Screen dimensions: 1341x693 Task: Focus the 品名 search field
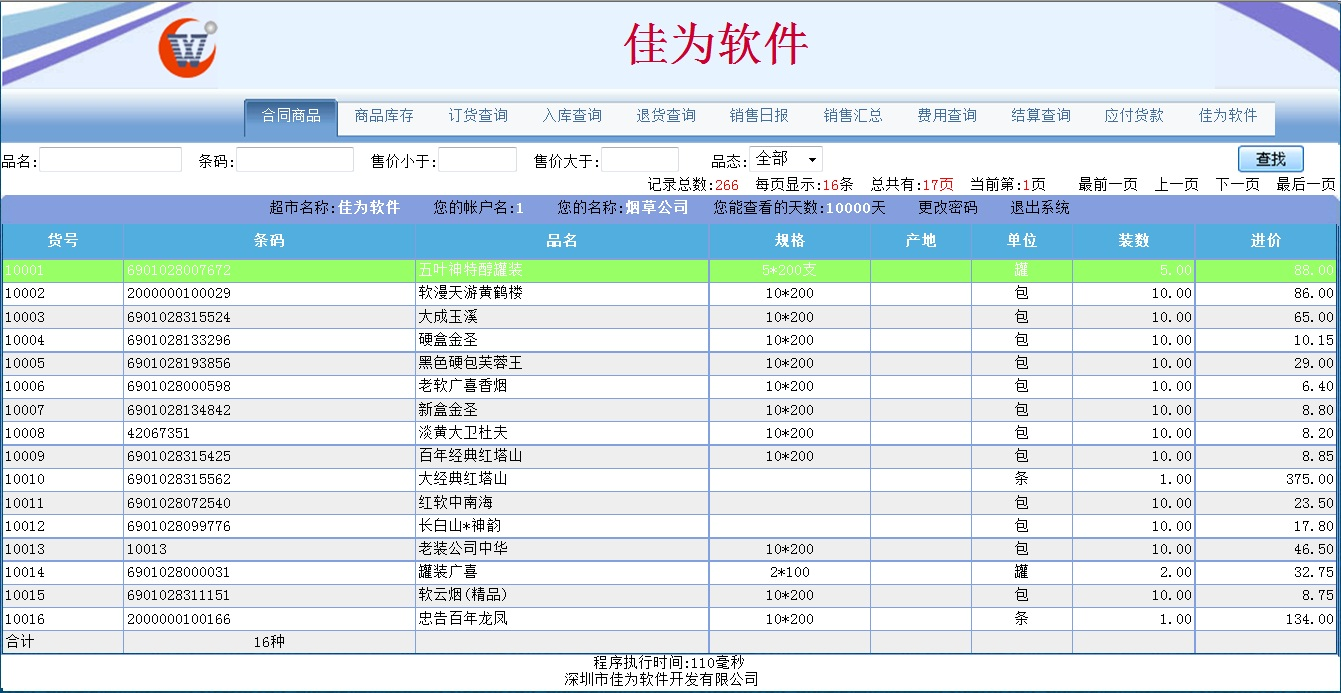pyautogui.click(x=110, y=160)
